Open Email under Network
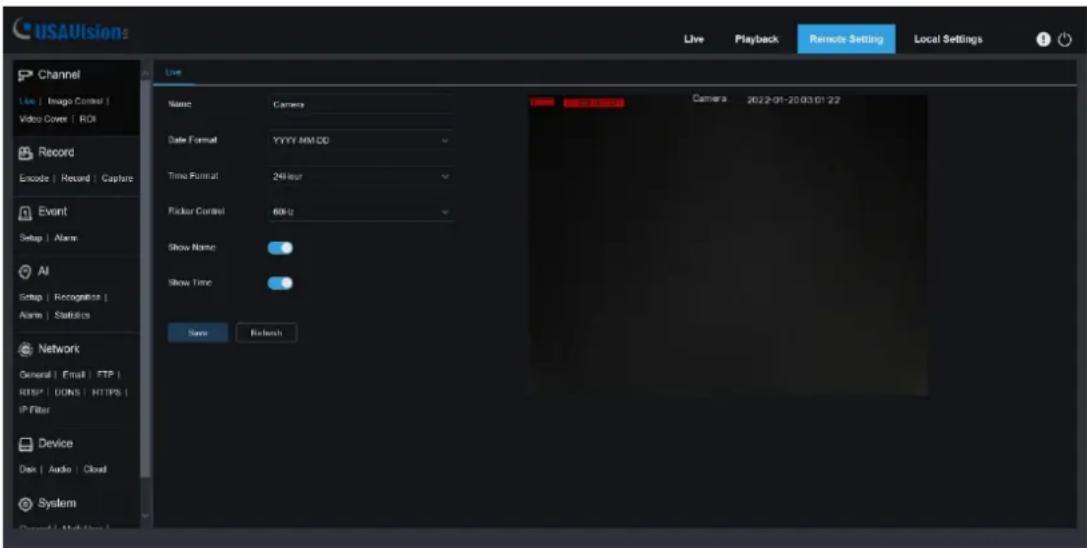Screen dimensions: 1087x548 pyautogui.click(x=74, y=375)
